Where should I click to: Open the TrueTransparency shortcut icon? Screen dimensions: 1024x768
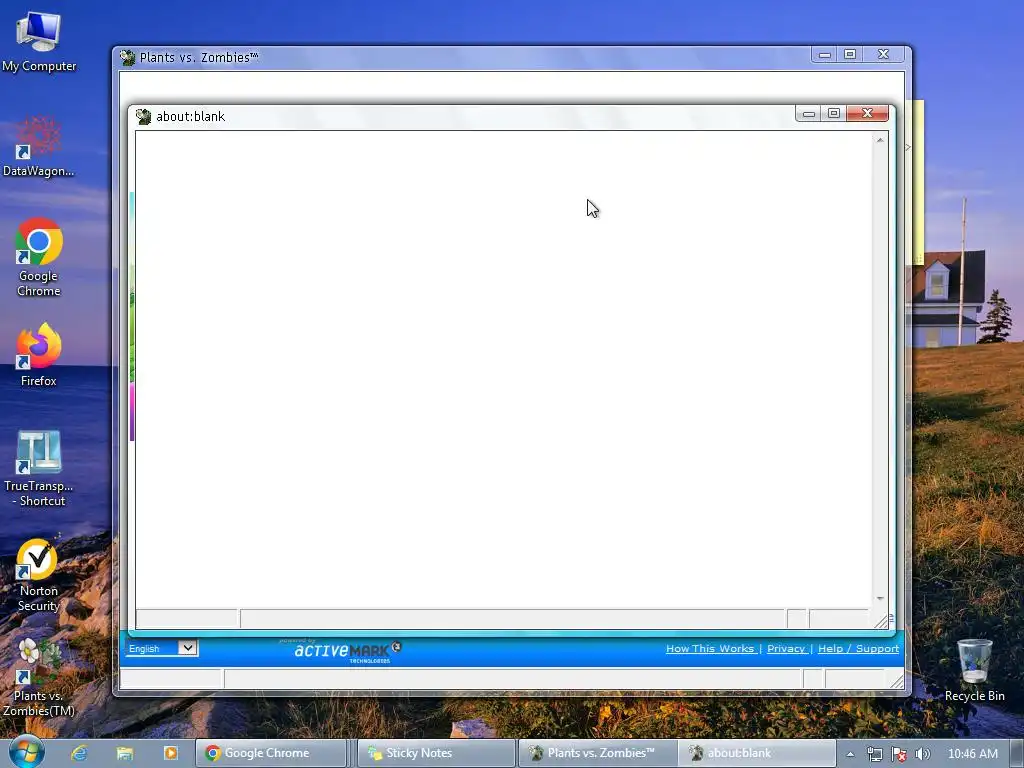[x=39, y=468]
